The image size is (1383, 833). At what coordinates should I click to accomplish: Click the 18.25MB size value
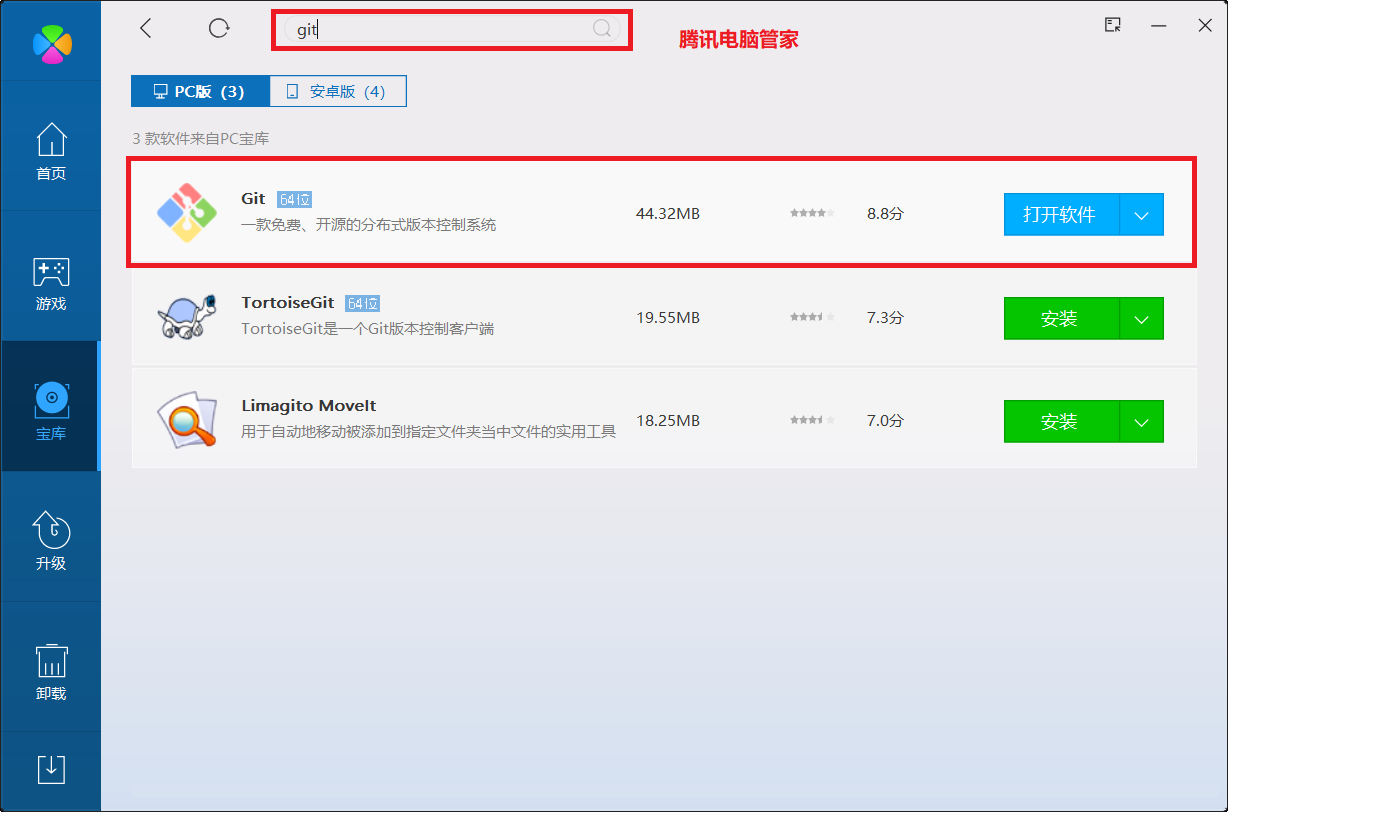[x=668, y=421]
